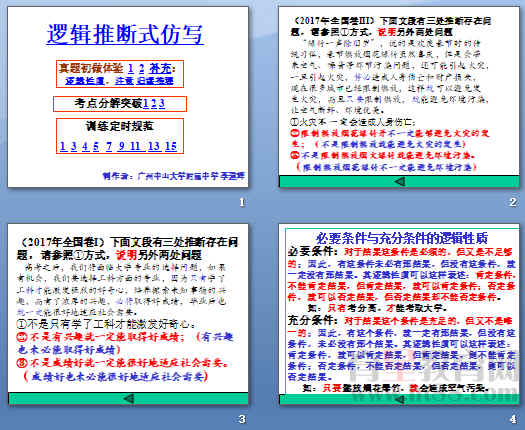Open link 3 in the 训练定时规范 box

click(74, 146)
